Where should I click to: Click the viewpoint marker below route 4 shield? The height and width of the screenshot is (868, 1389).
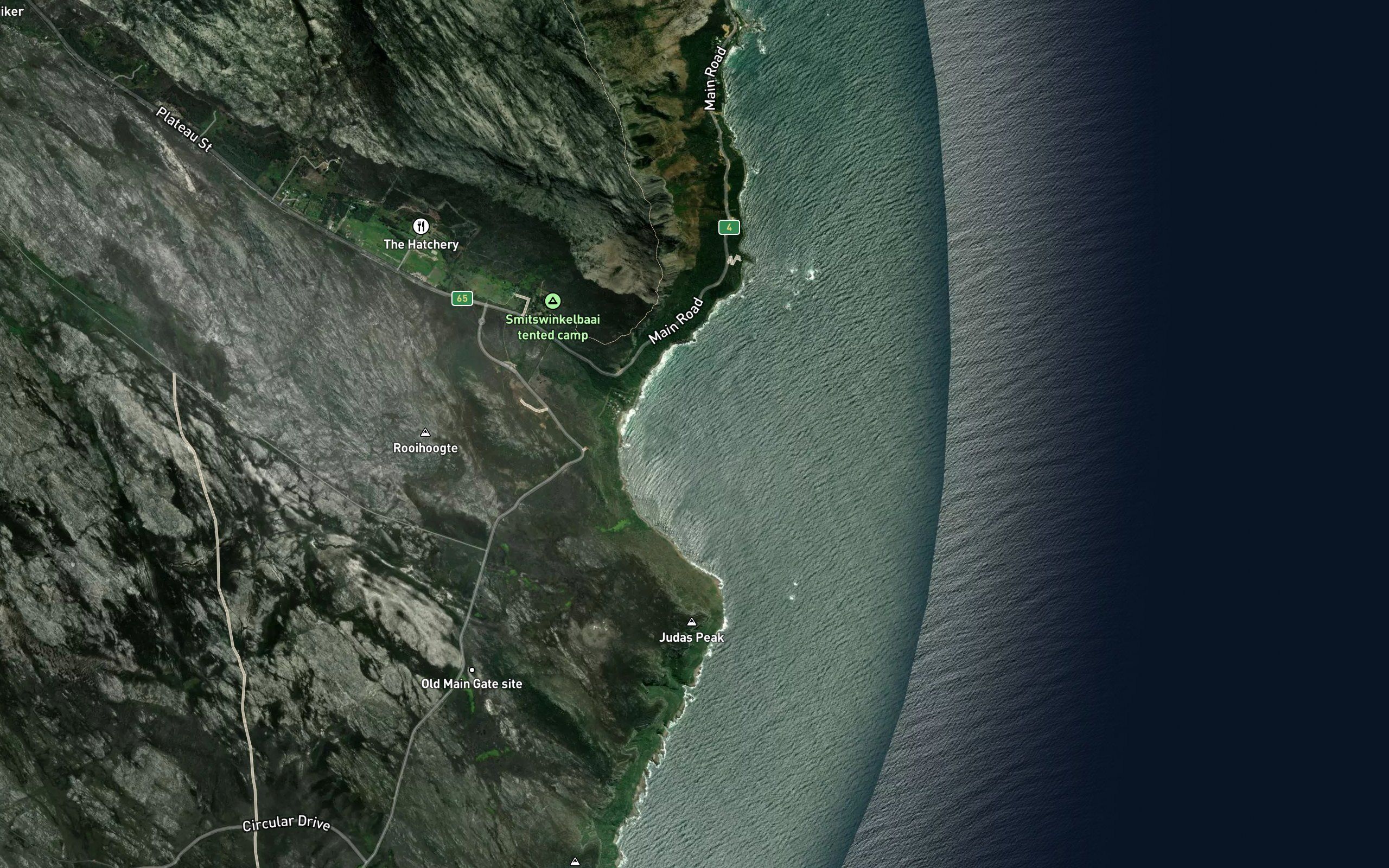(x=734, y=260)
